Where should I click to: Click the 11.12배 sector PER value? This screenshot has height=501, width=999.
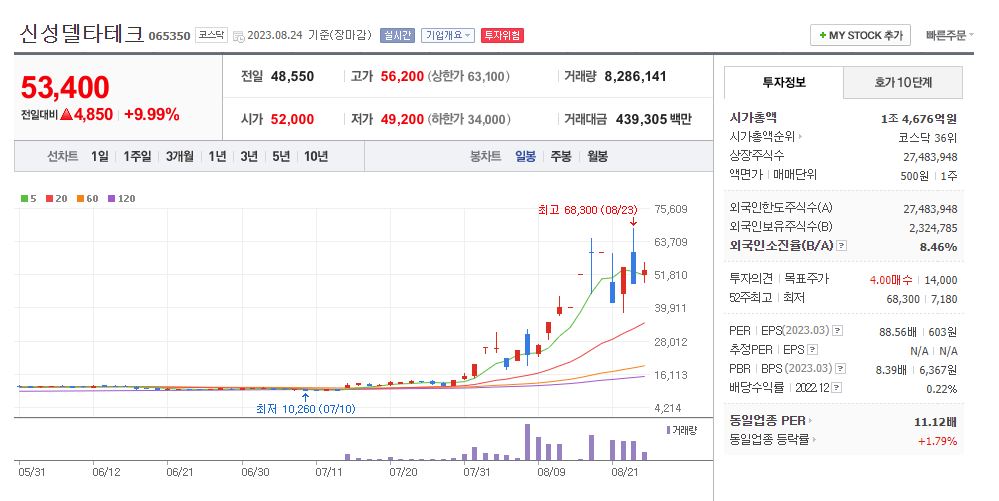935,422
